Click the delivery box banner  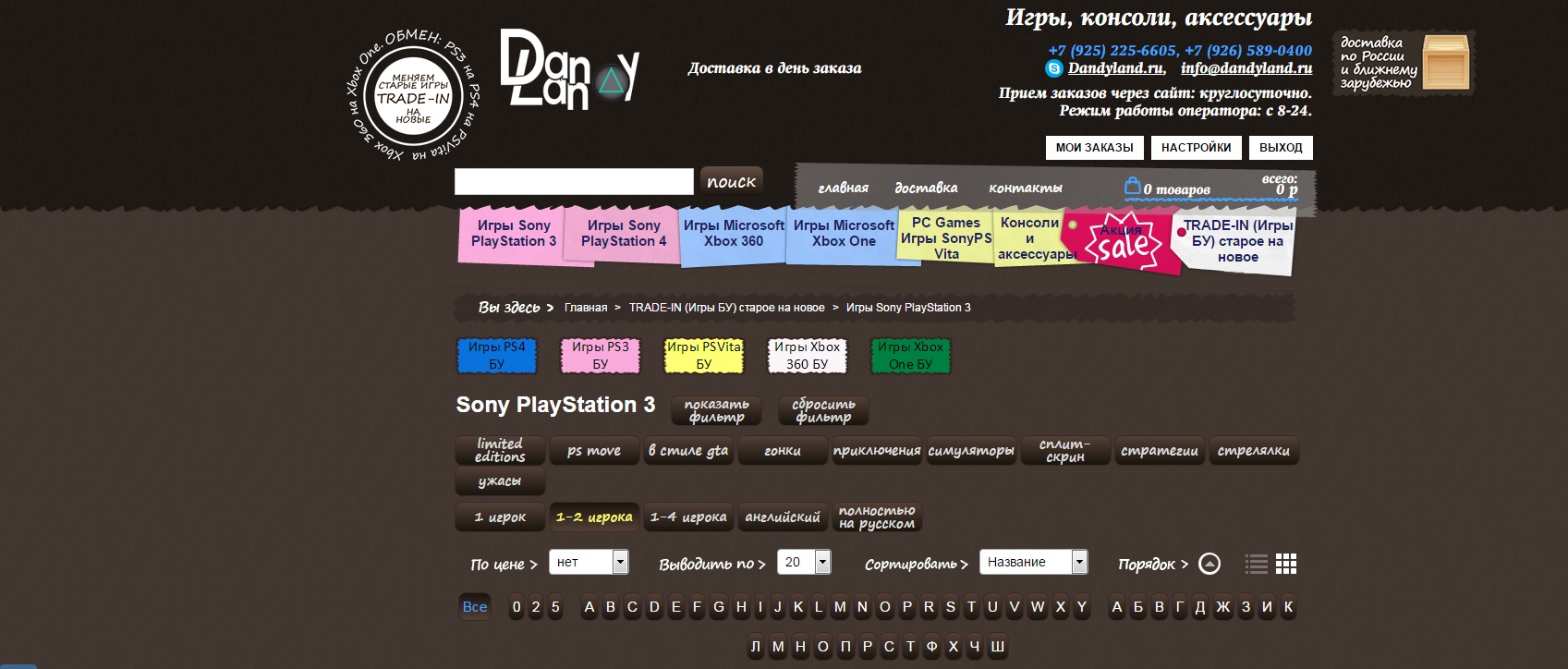tap(1404, 63)
